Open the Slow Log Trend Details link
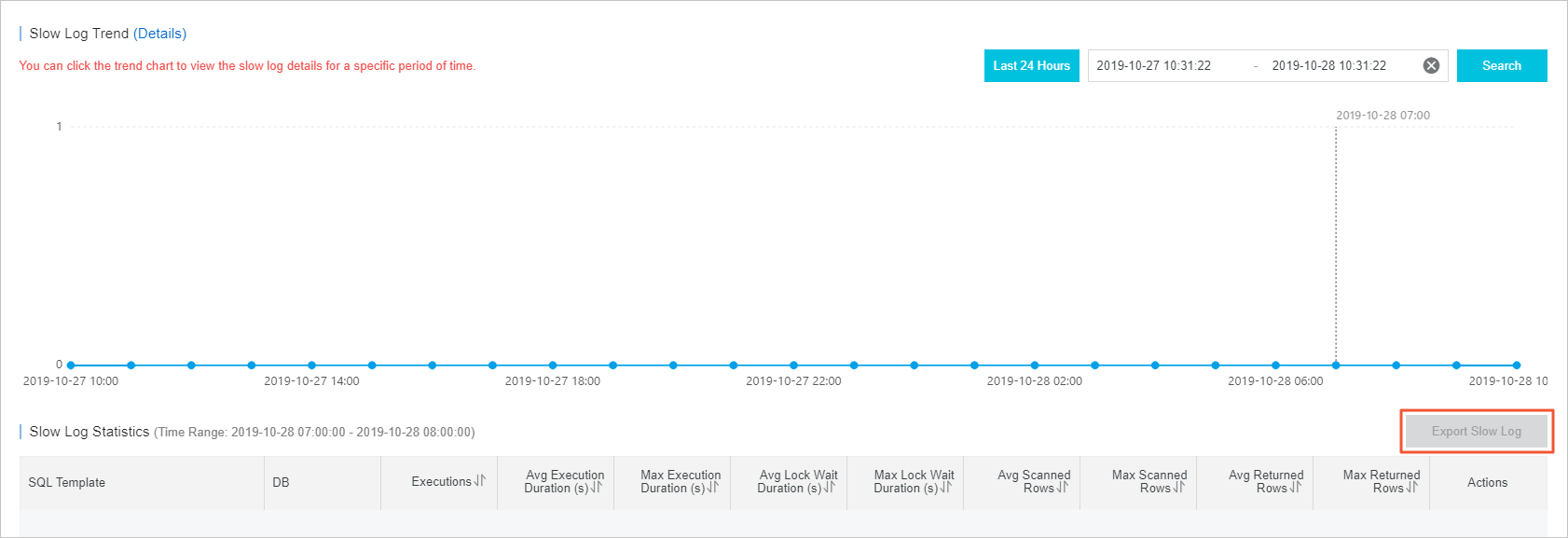1568x538 pixels. (159, 34)
